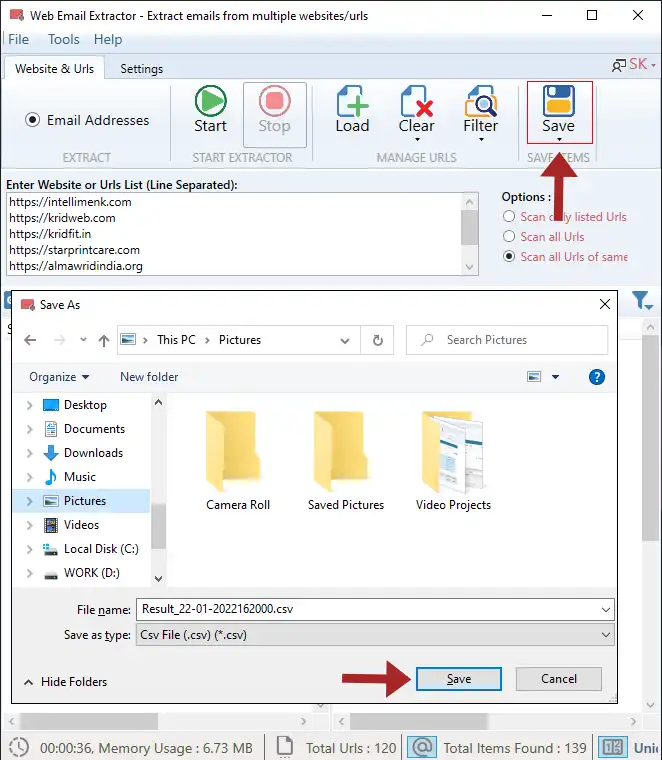Click the Total Urls document icon

tap(284, 746)
